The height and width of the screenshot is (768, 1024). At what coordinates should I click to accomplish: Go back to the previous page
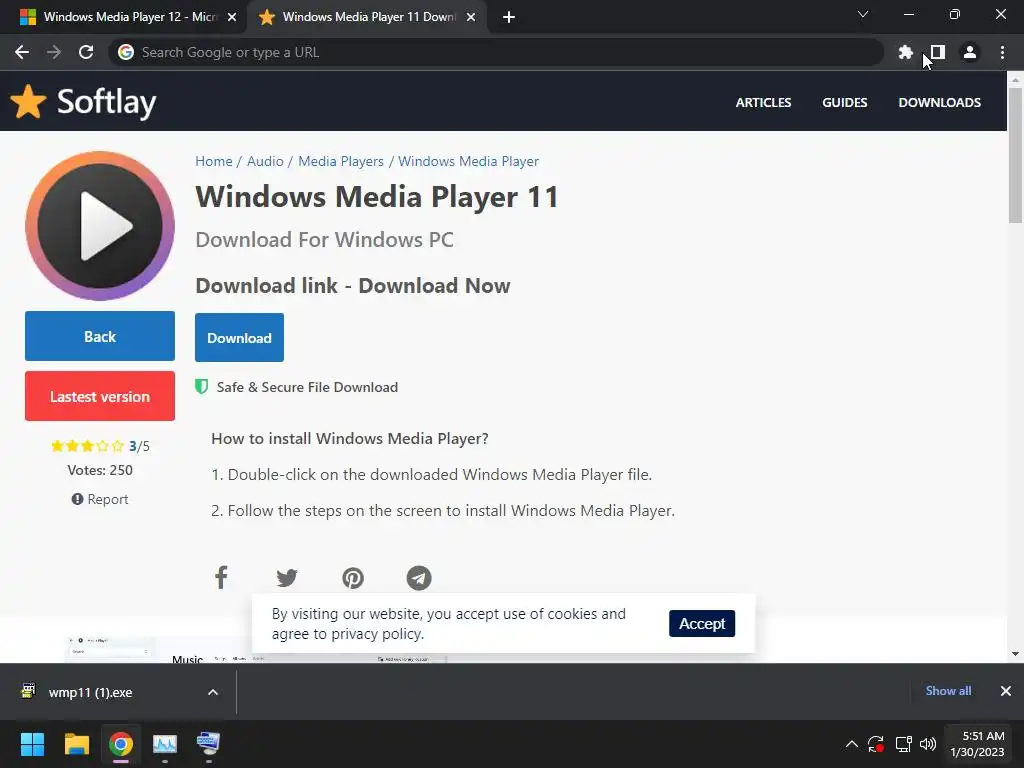22,52
